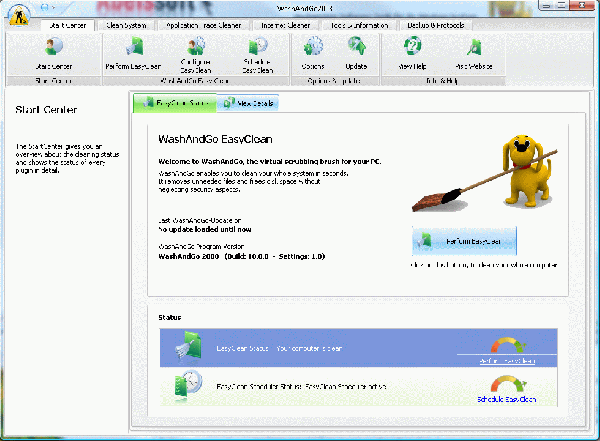Open the Backup & Protocols ribbon tab
This screenshot has height=441, width=600.
(435, 26)
